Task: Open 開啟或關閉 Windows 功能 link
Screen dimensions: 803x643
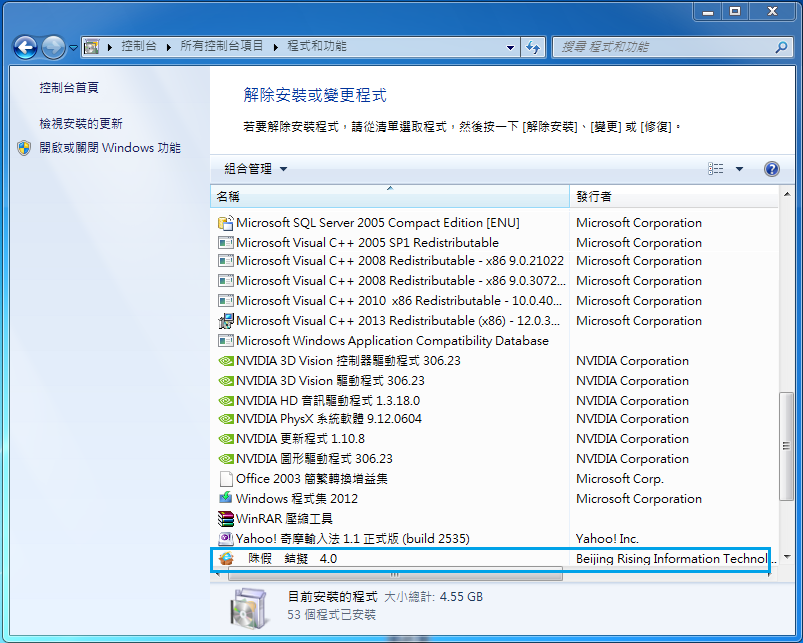Action: 110,148
